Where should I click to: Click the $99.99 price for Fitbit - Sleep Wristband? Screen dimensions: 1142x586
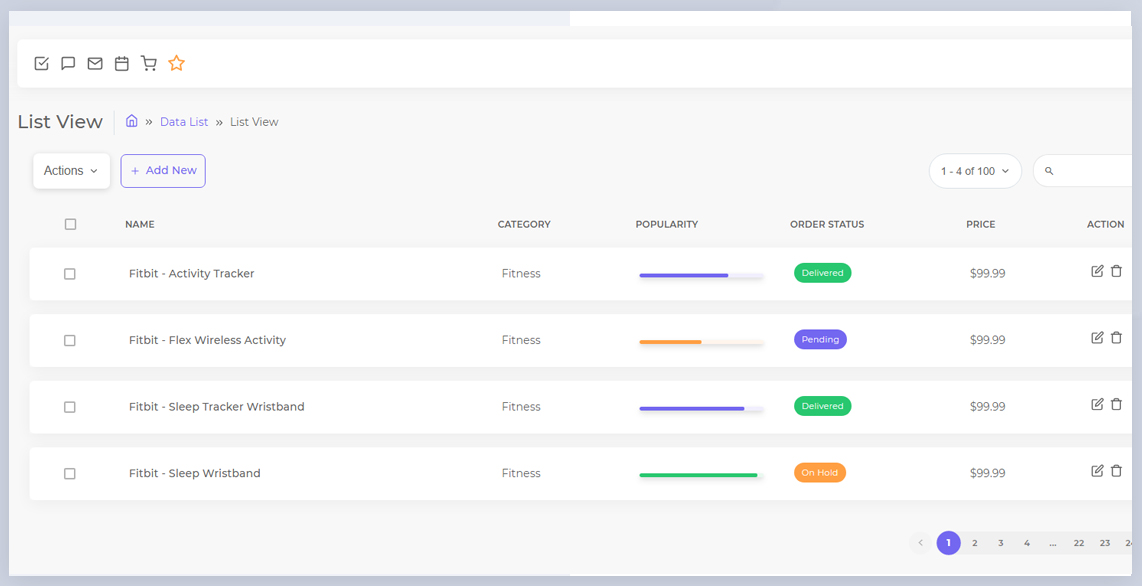988,473
